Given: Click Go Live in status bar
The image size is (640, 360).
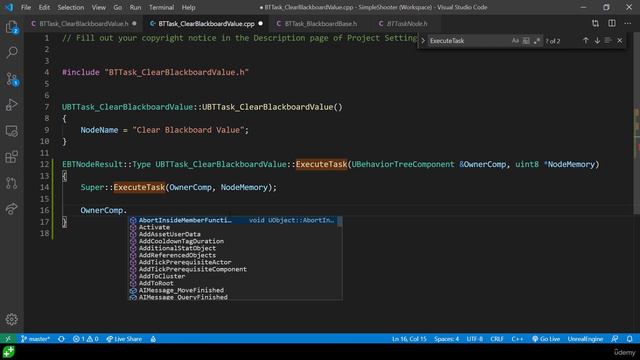Looking at the screenshot, I should click(546, 339).
